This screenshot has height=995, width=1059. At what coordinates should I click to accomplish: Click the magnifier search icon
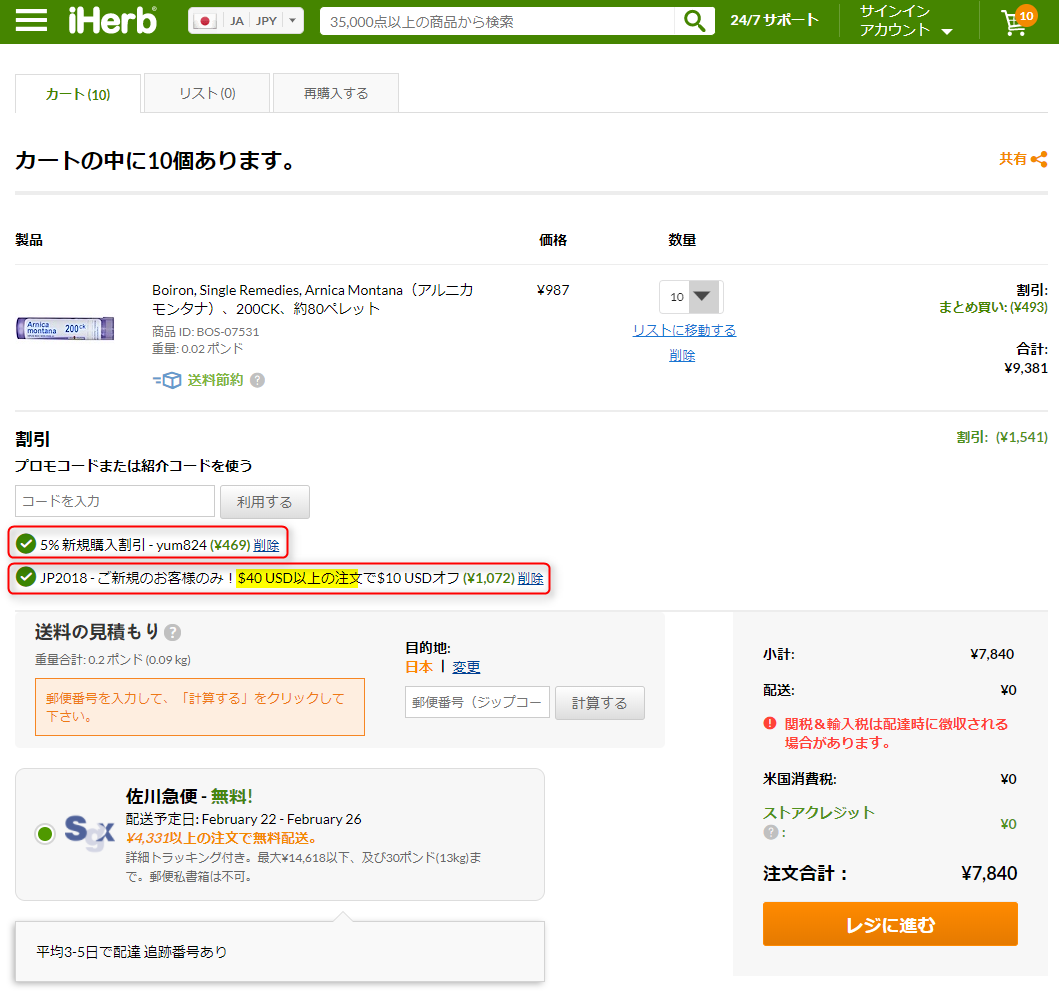(x=694, y=22)
